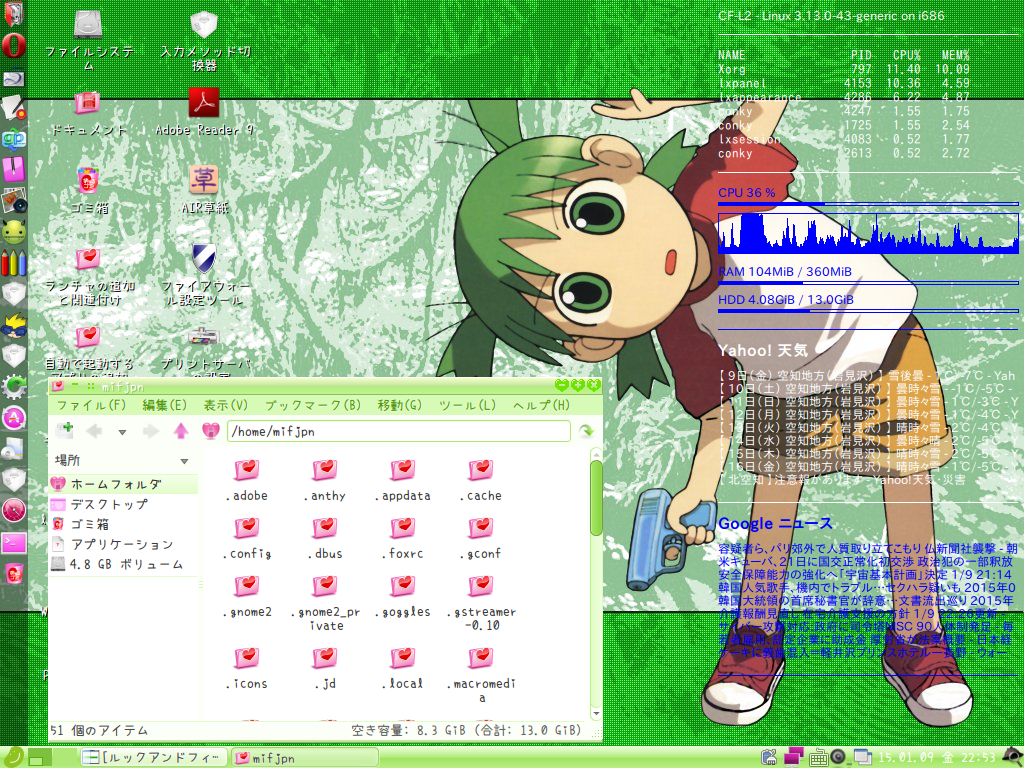This screenshot has height=768, width=1024.
Task: Click the green show-desktop taskbar button
Action: click(40, 758)
